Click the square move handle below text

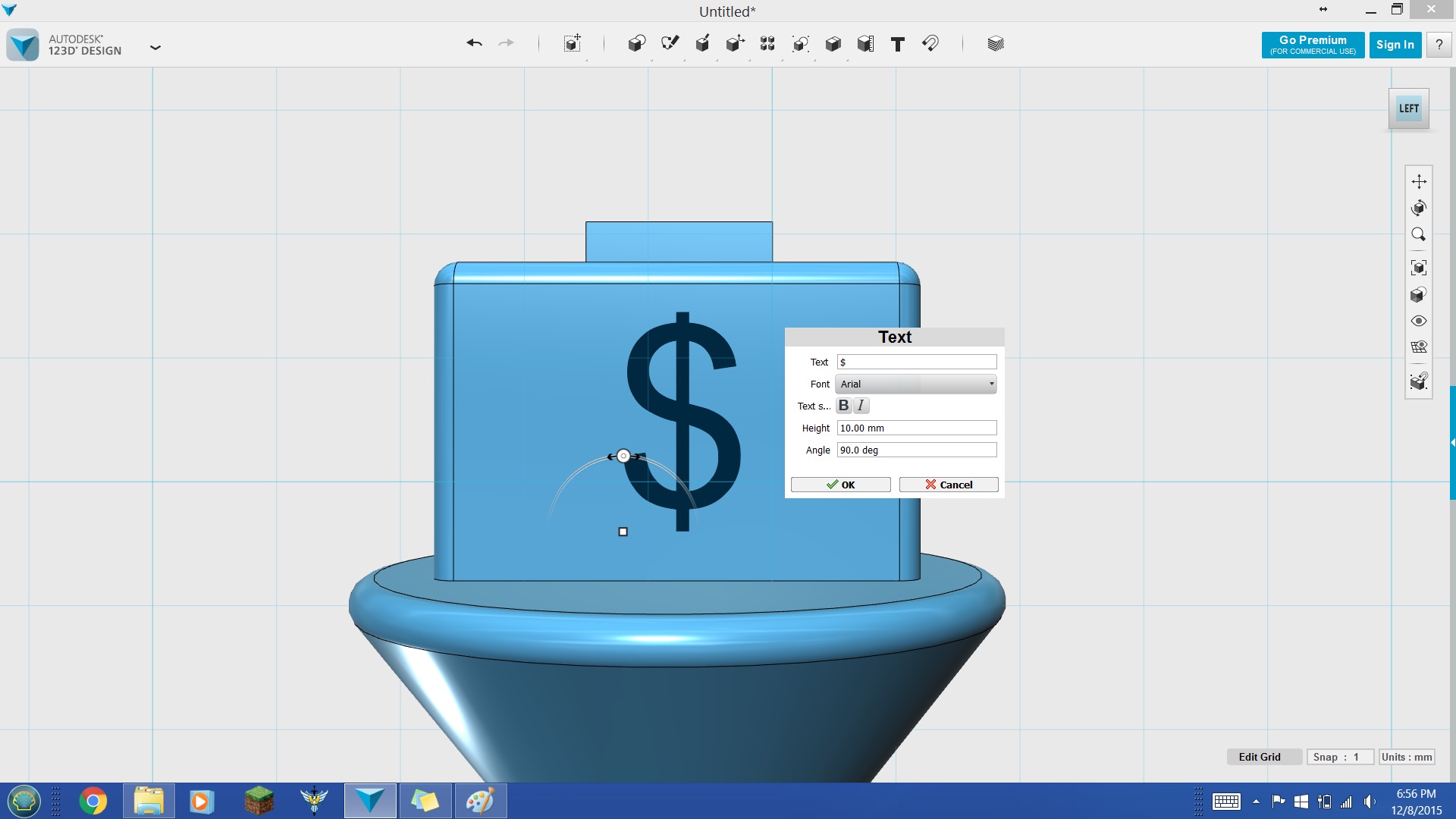pyautogui.click(x=623, y=532)
